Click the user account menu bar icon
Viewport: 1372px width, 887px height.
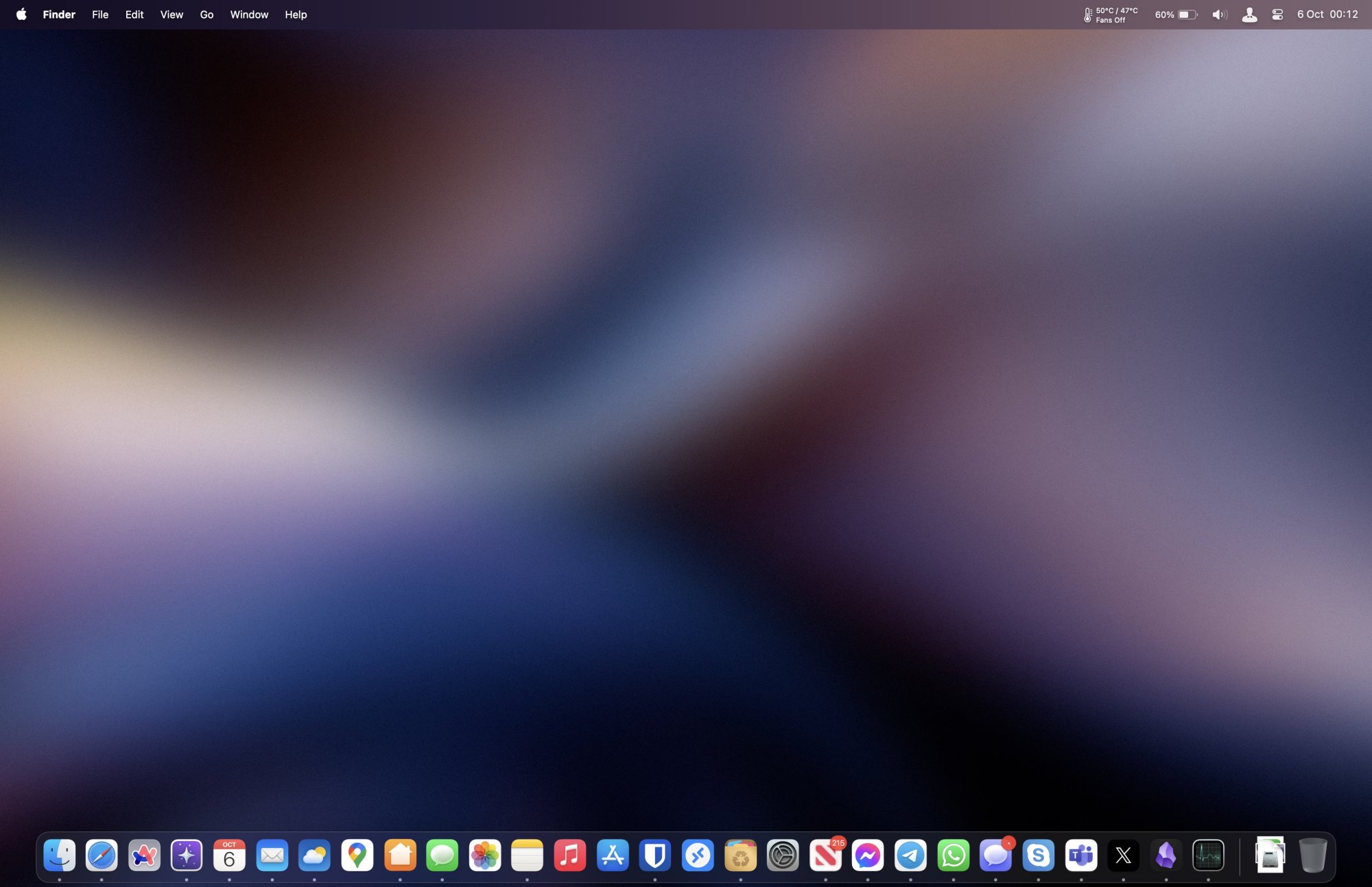click(1249, 14)
